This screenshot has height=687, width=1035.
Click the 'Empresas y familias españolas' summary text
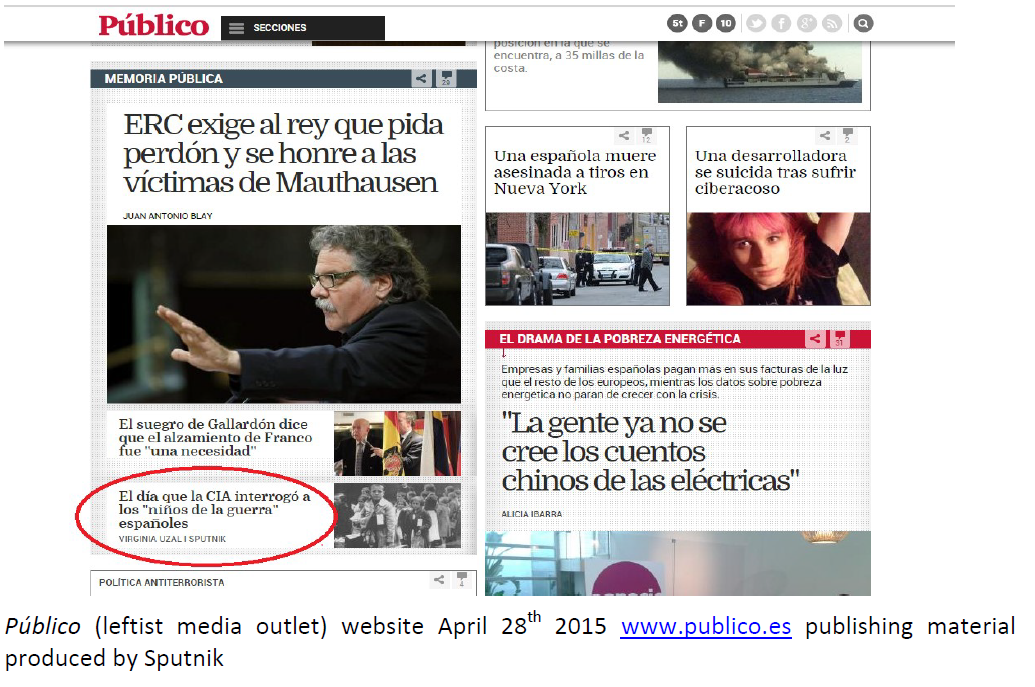674,382
